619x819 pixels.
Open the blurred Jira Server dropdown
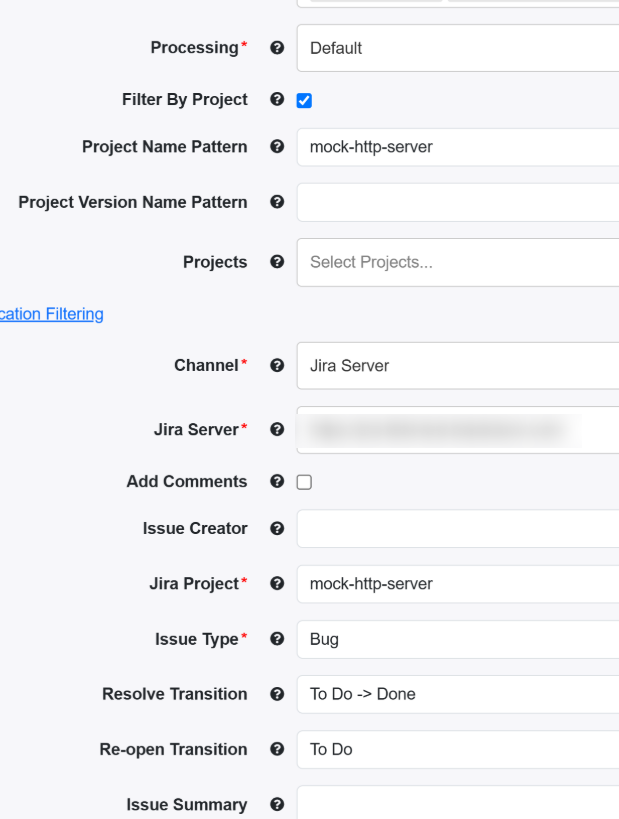pyautogui.click(x=458, y=430)
